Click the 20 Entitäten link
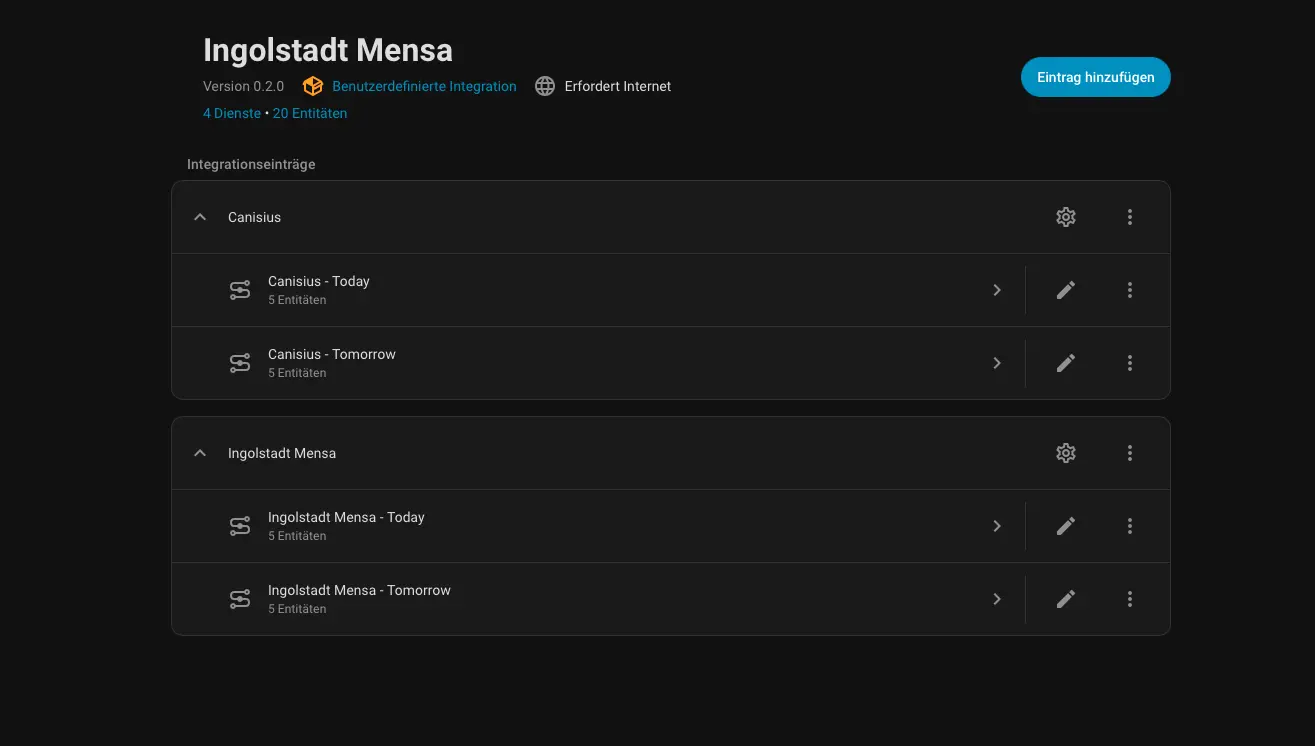1315x746 pixels. [x=310, y=113]
